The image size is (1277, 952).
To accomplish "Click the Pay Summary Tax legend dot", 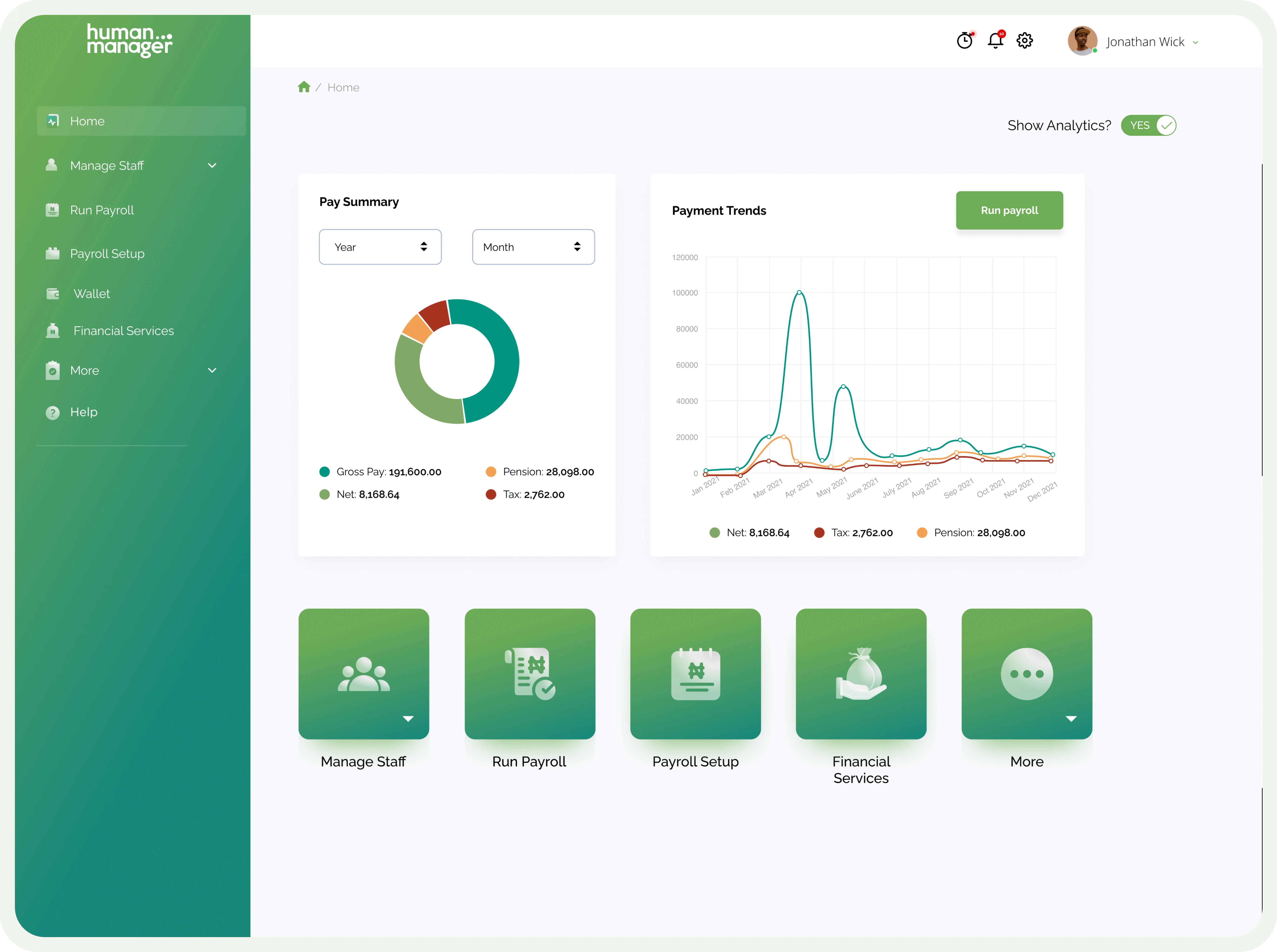I will point(491,494).
